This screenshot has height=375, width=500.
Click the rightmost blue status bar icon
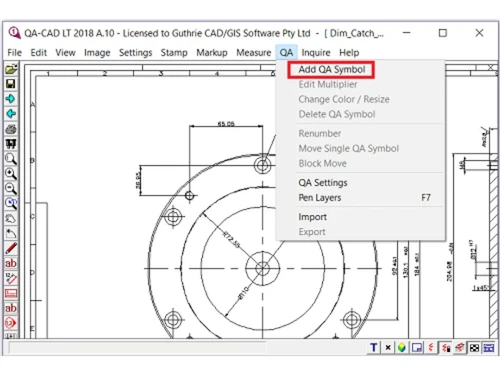click(x=489, y=348)
